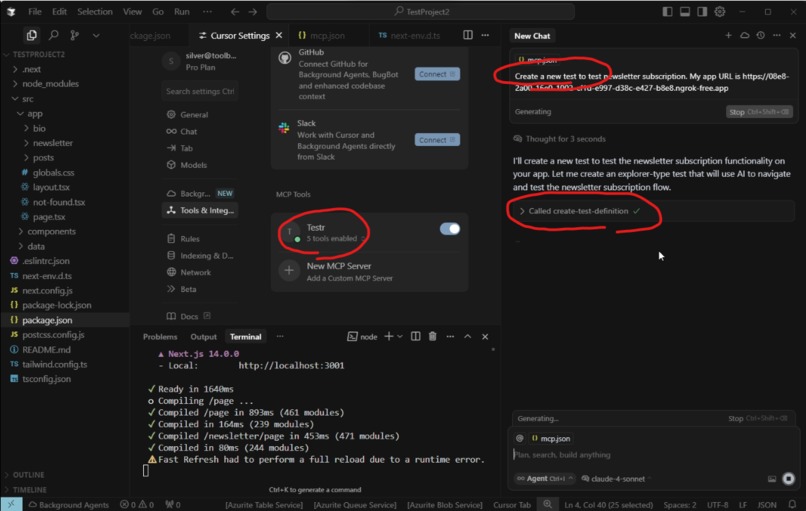
Task: Maximize the terminal panel with chevron up
Action: click(x=467, y=336)
